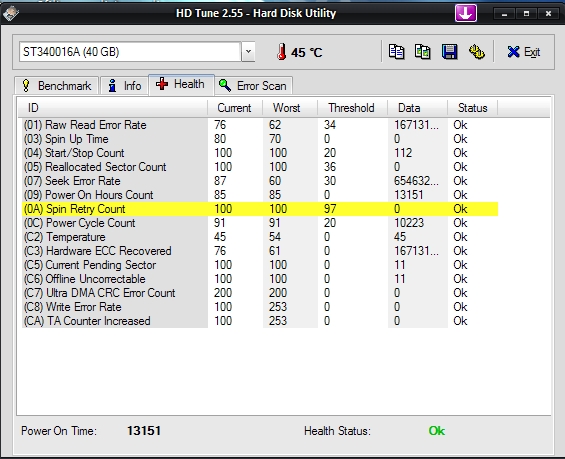
Task: Click the Threshold value 97 for Spin Retry Count
Action: (330, 209)
